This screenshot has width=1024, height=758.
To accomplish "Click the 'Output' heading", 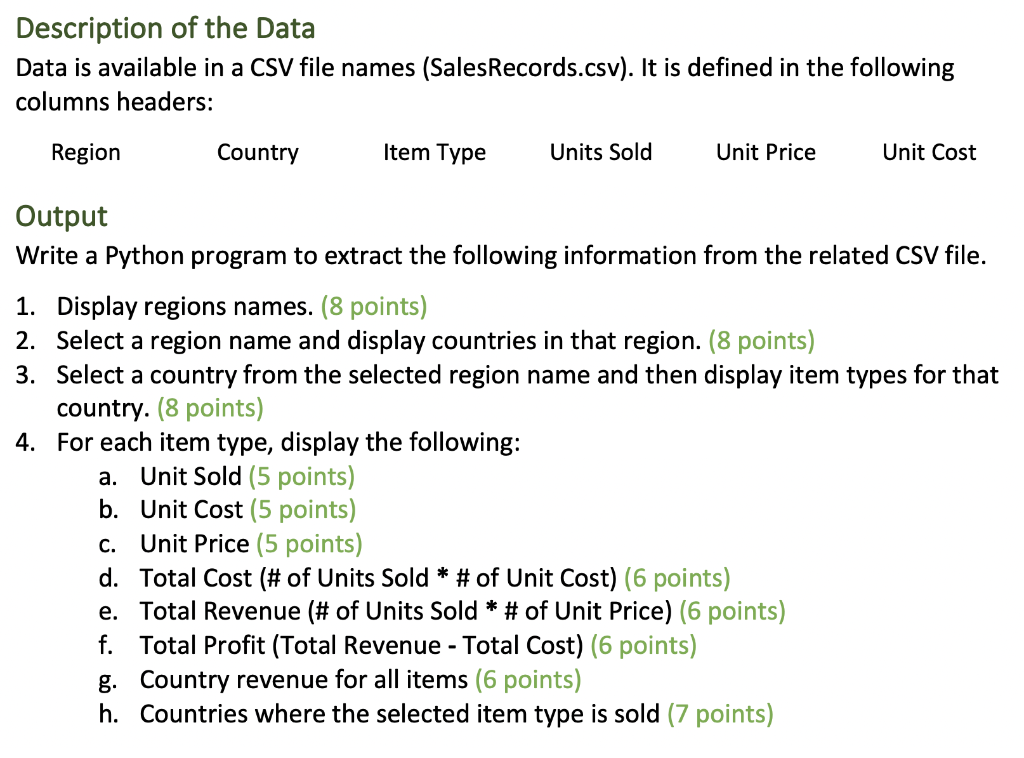I will point(61,217).
